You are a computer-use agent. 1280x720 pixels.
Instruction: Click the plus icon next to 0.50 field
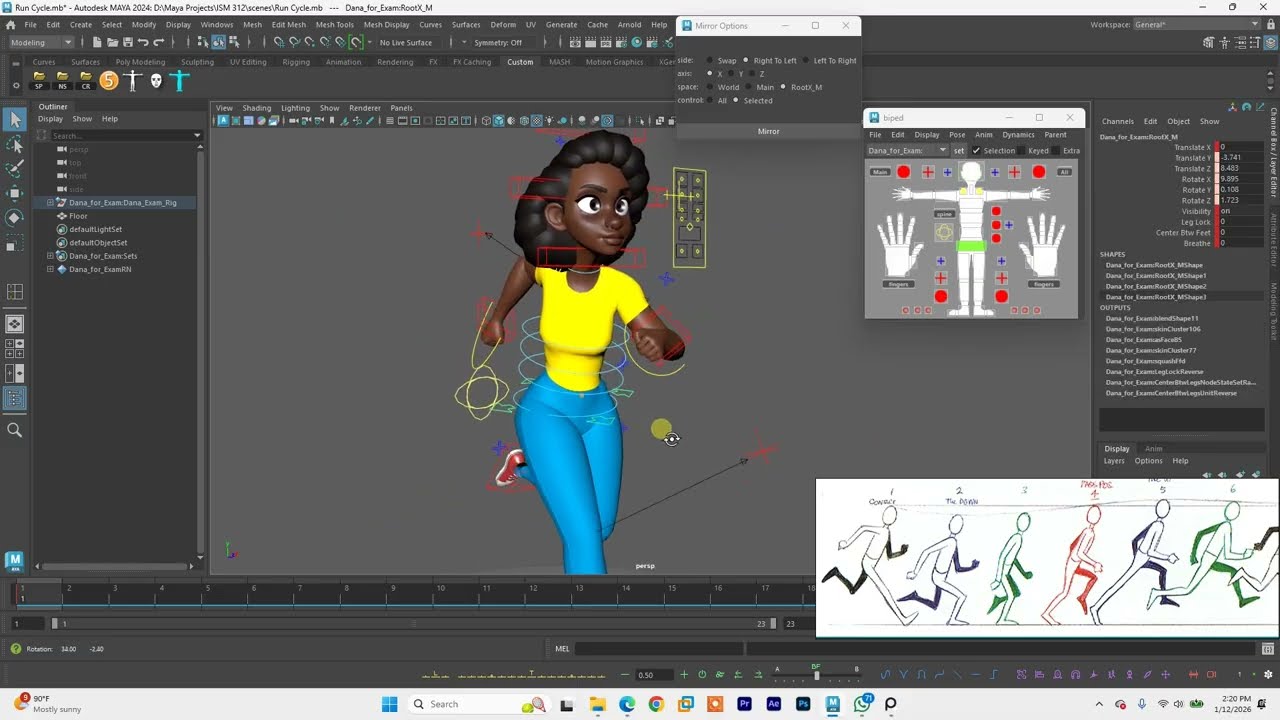[686, 675]
